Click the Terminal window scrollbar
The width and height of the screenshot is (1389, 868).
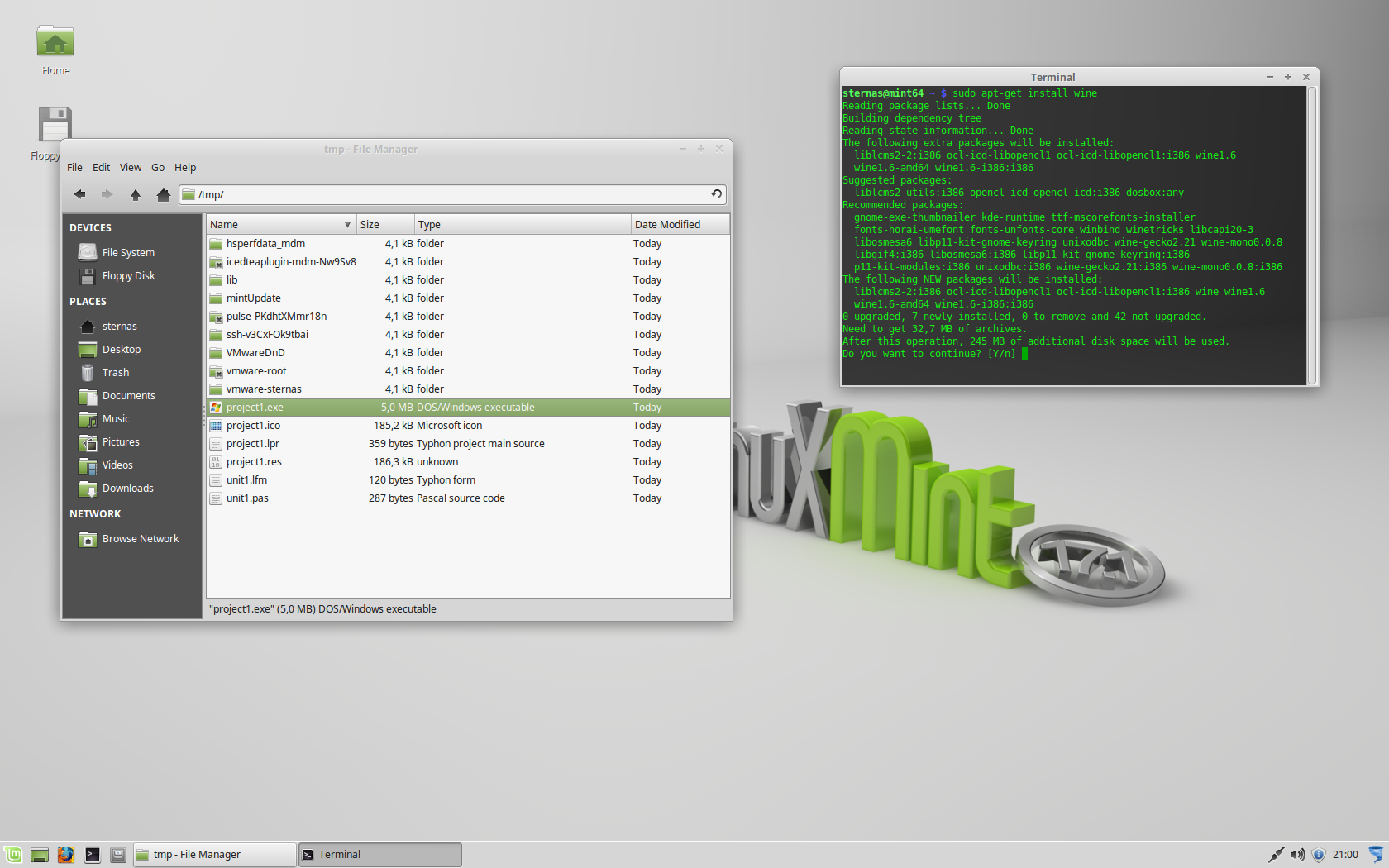click(1311, 235)
